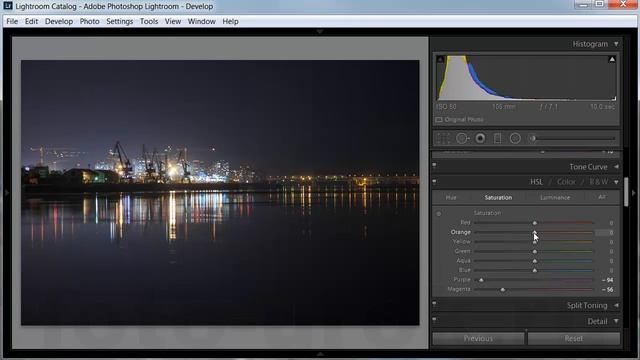Click the Purple saturation value -94
Viewport: 640px width, 360px height.
click(607, 280)
